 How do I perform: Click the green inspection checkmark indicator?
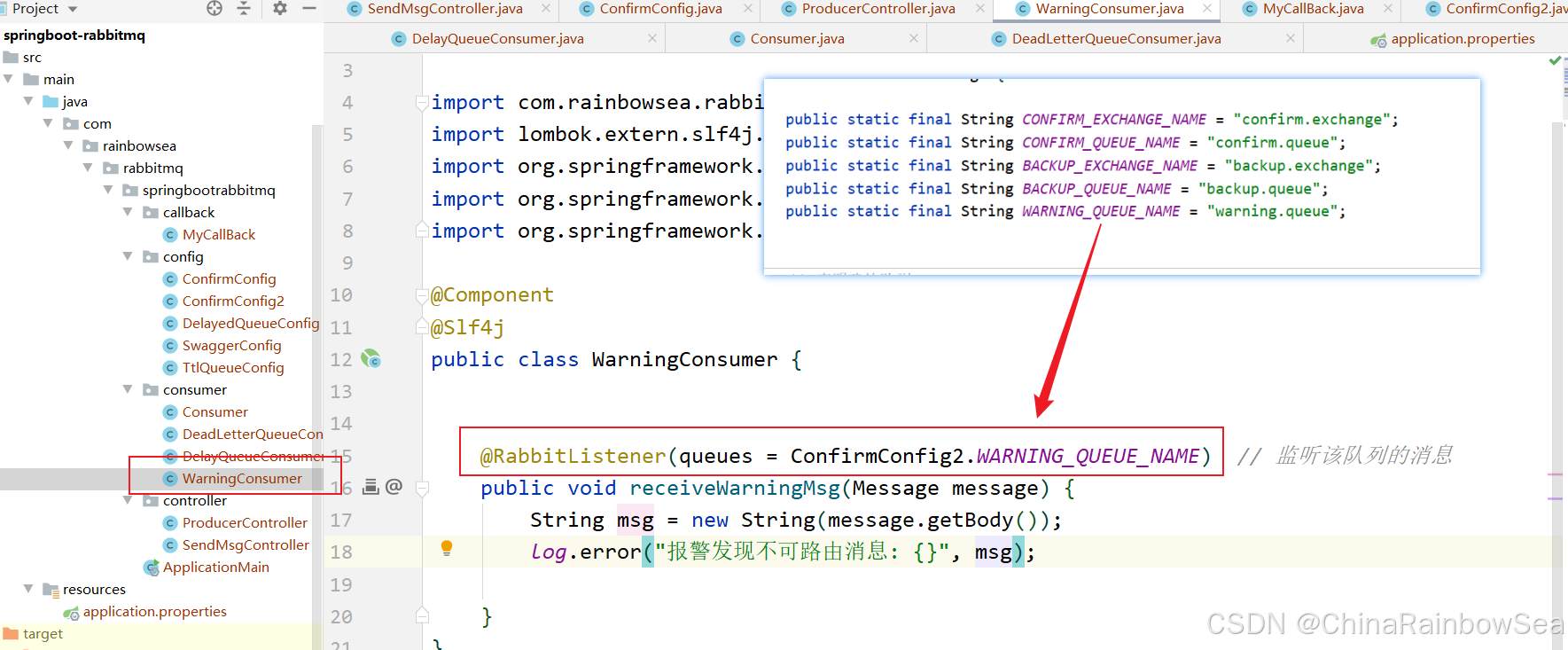click(1555, 60)
